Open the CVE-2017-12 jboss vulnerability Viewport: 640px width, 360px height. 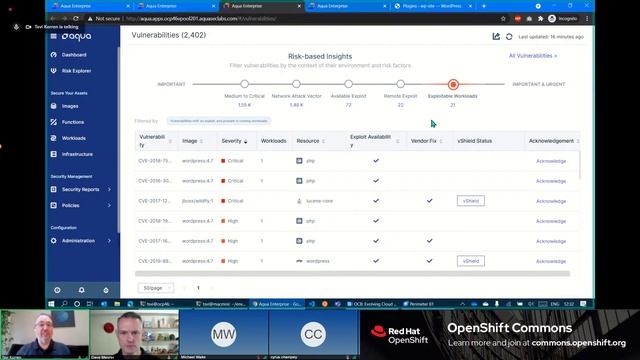155,201
